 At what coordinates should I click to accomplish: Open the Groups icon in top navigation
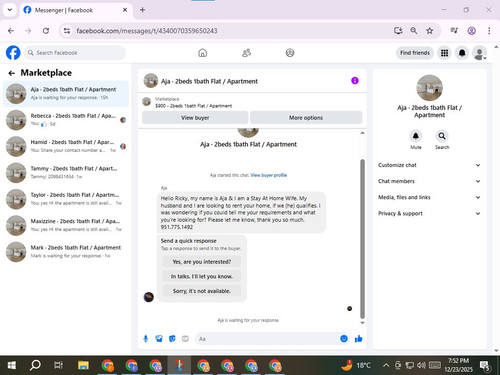tap(290, 53)
